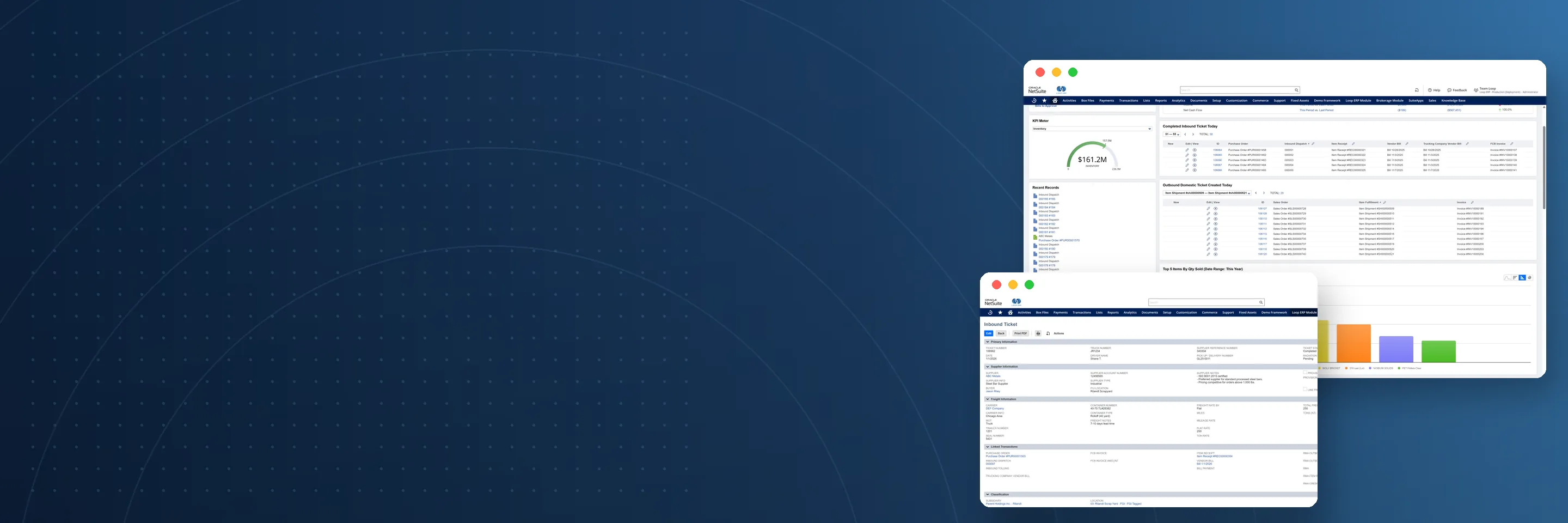Open Recent Records clock icon in dashboard window
This screenshot has width=1568, height=523.
pos(1034,101)
